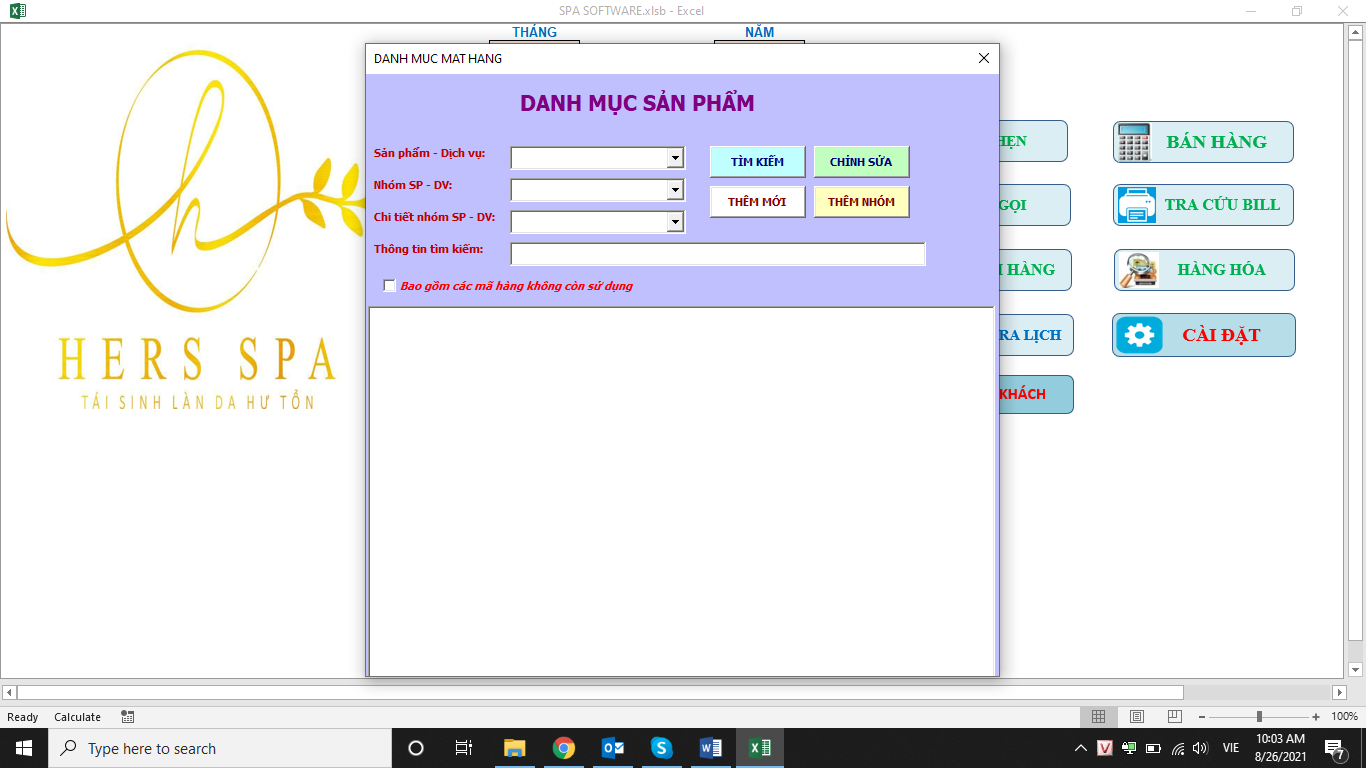Click the macro recording icon in status bar

pyautogui.click(x=127, y=717)
